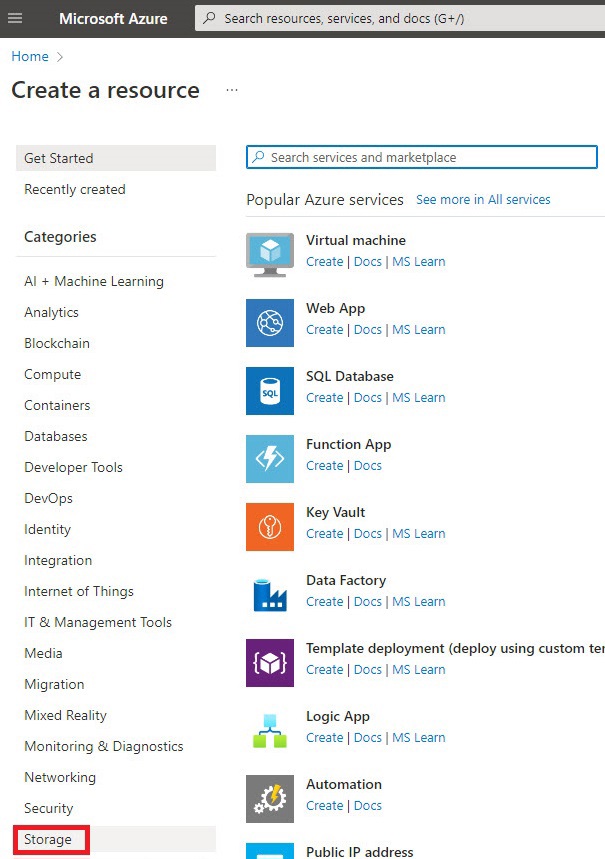The image size is (605, 859).
Task: Open the Security category
Action: (48, 808)
